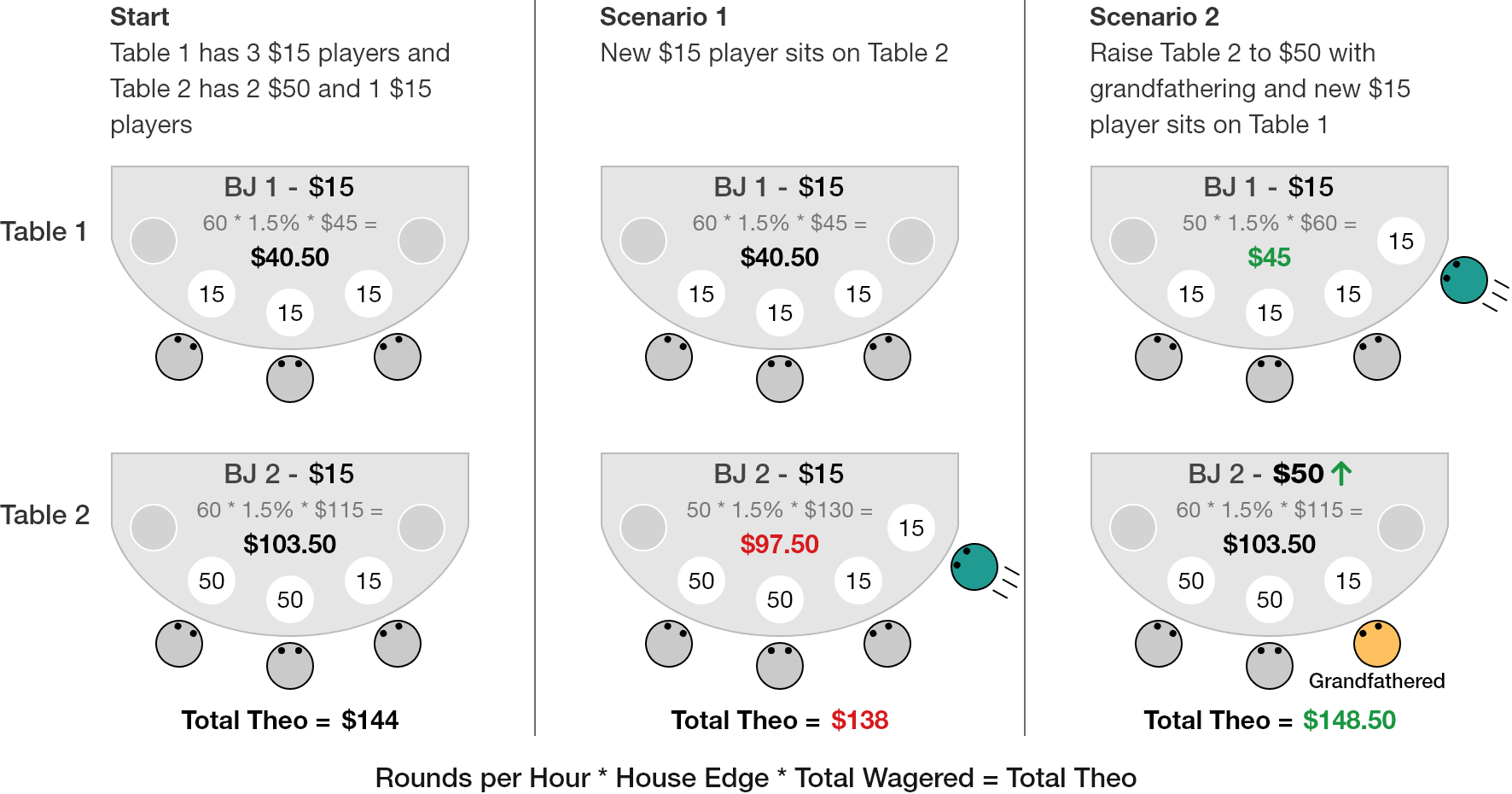
Task: Click the Table 1 row label
Action: tap(44, 231)
